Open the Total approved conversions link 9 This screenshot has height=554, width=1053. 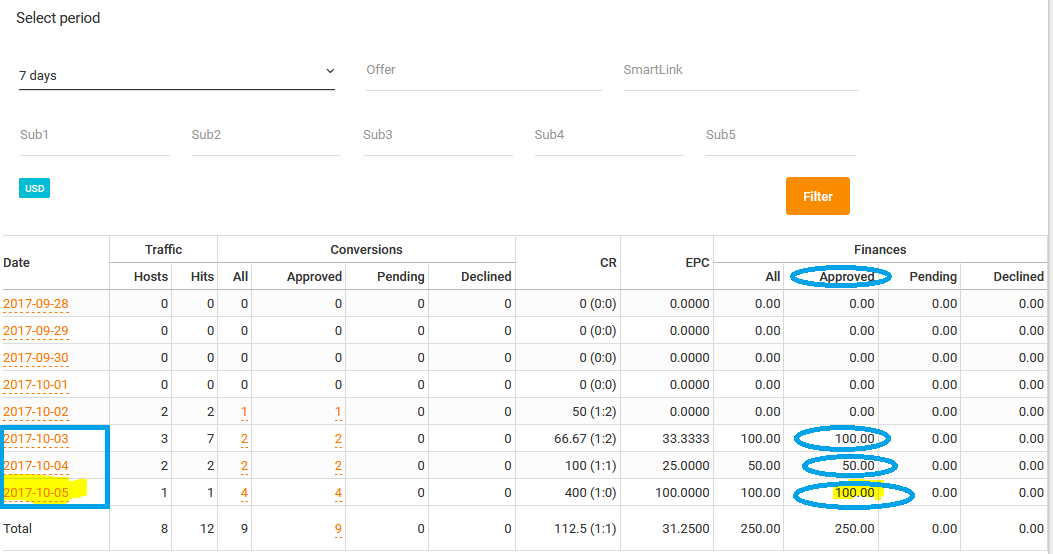[338, 528]
